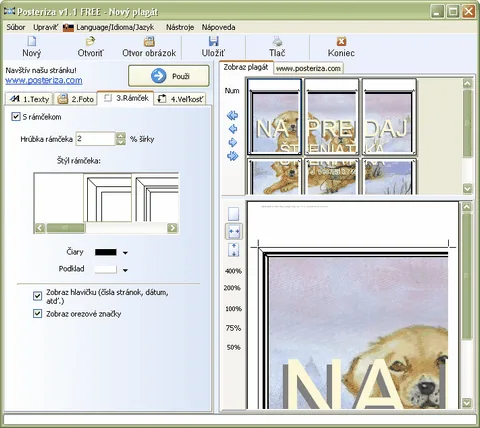Click frame style scrollbar left arrow
The width and height of the screenshot is (480, 428).
tap(40, 228)
